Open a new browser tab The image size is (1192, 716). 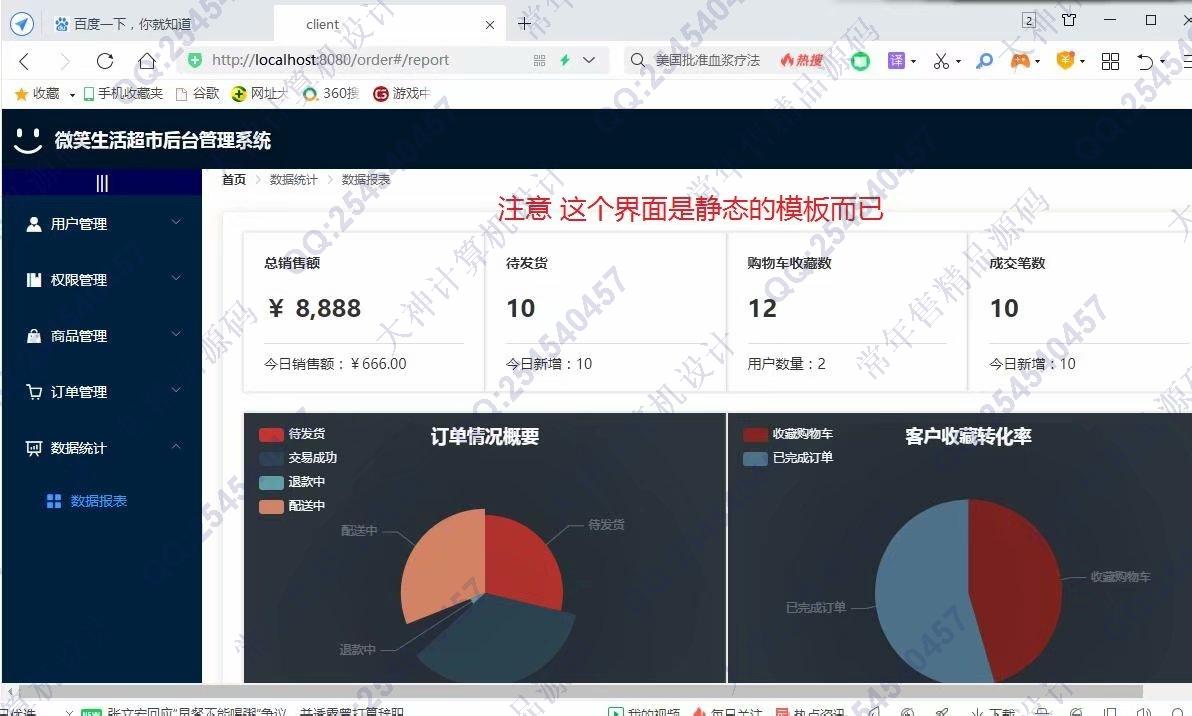pos(524,24)
